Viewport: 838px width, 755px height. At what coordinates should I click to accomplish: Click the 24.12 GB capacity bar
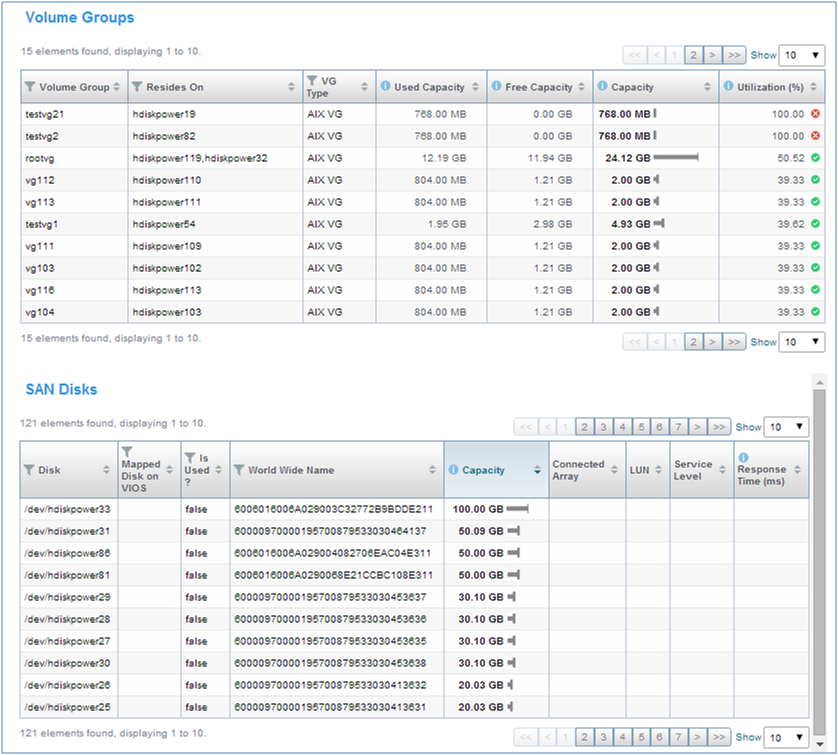click(x=676, y=157)
